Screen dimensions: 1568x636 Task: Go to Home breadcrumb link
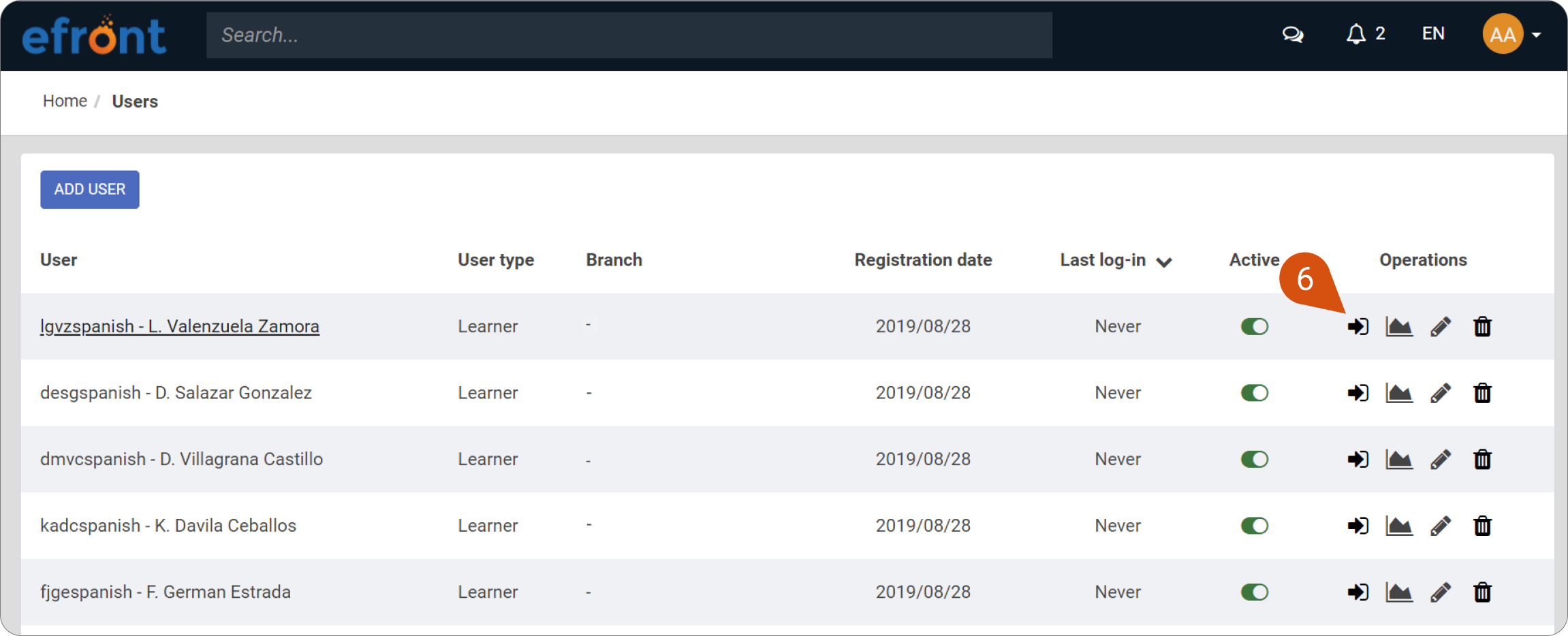point(65,101)
